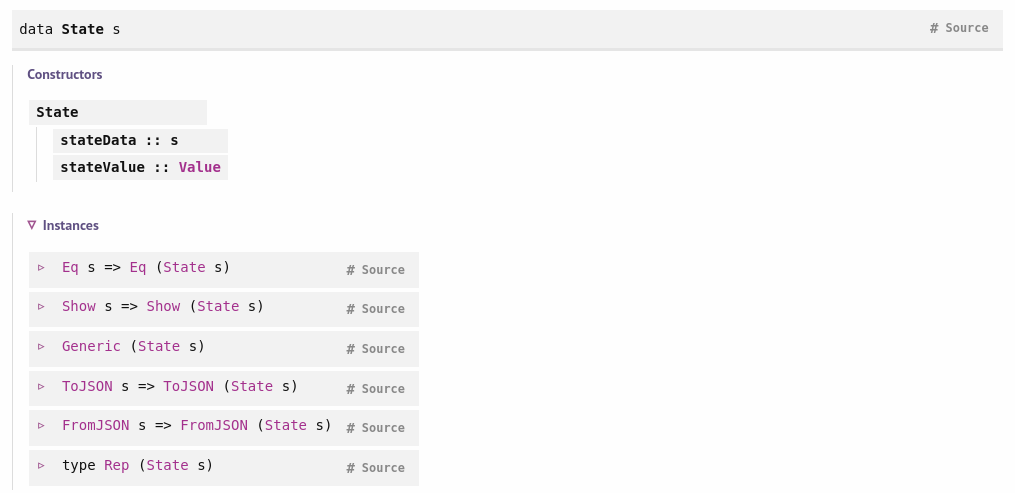
Task: Open Source link of type Rep instance
Action: (x=383, y=468)
